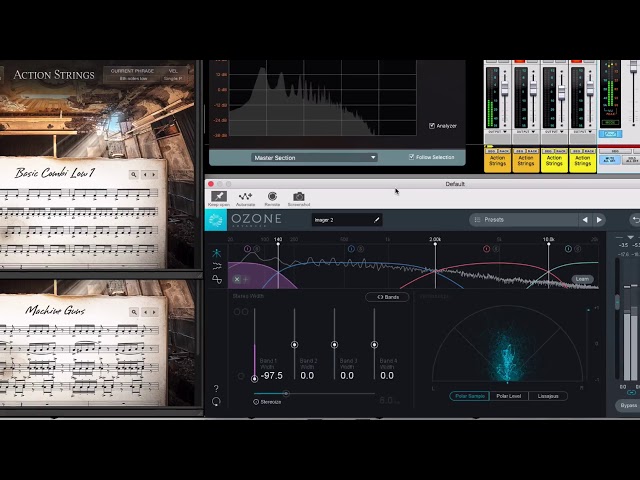Click Band 4 Width slider handle
The image size is (640, 480).
pos(374,345)
